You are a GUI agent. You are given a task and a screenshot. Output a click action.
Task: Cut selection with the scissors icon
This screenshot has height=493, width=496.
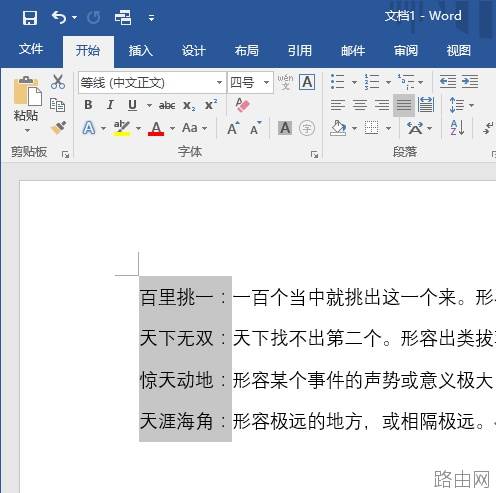(x=58, y=82)
